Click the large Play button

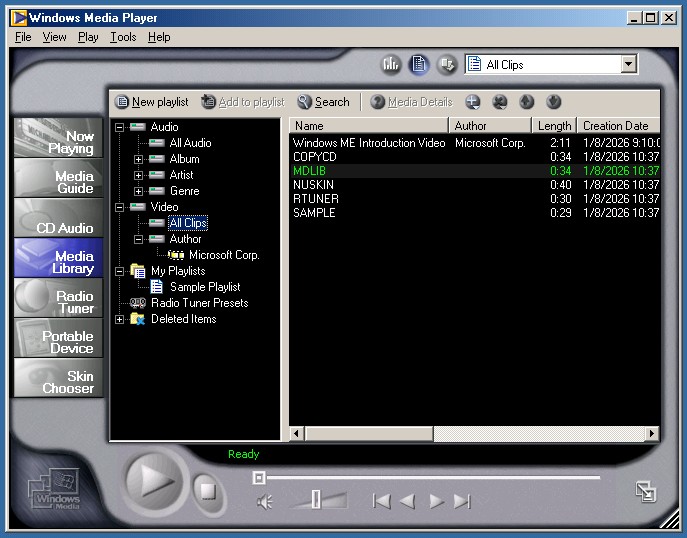154,481
